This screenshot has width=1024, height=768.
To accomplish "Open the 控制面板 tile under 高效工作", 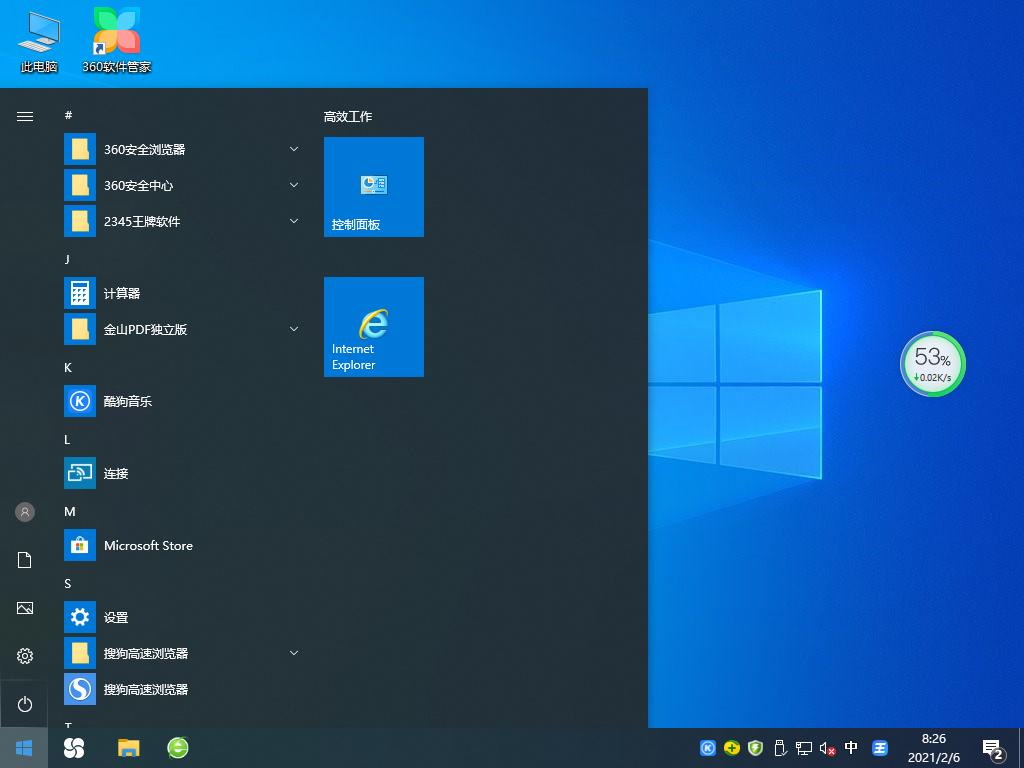I will coord(373,187).
